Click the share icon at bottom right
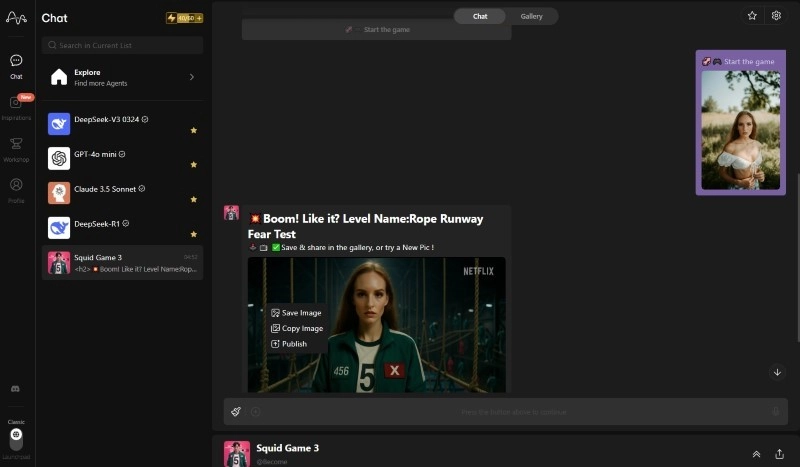The image size is (800, 467). click(779, 453)
